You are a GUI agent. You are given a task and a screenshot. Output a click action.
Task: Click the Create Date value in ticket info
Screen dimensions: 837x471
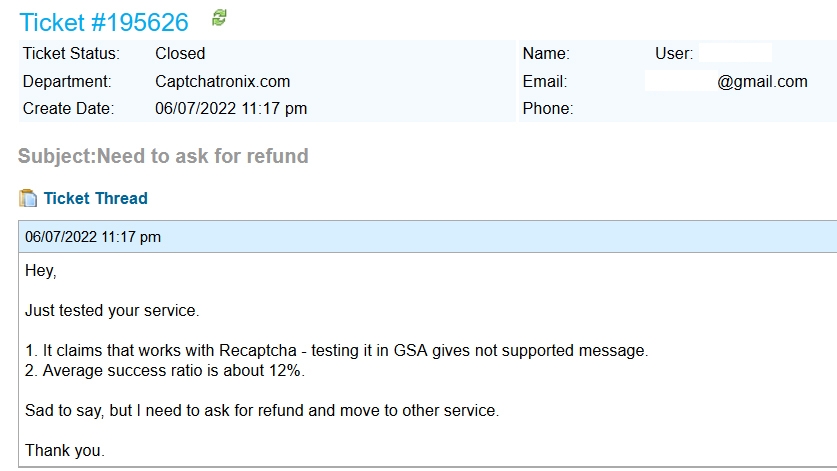coord(231,108)
